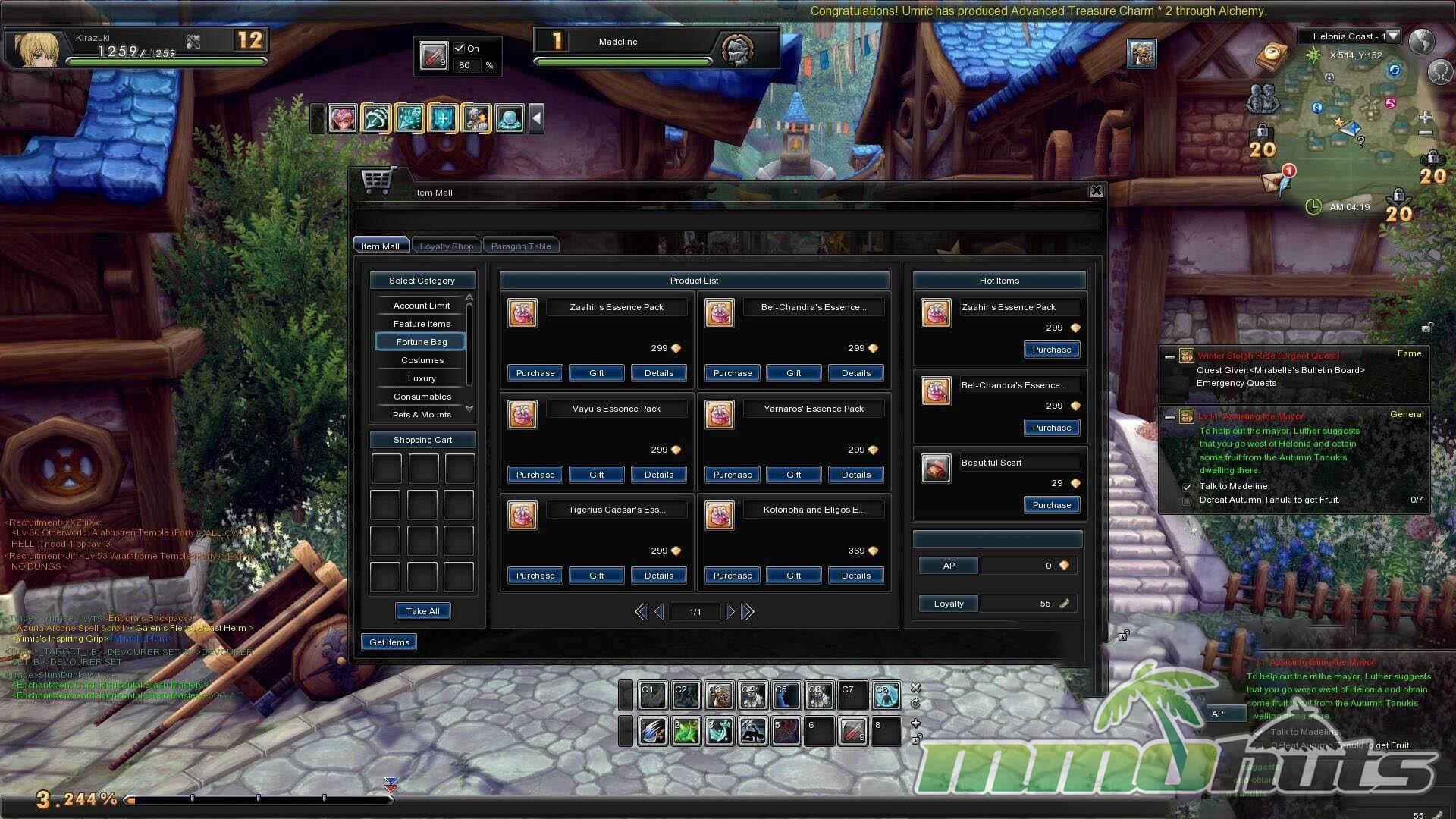Click the Take All button
The image size is (1456, 819).
click(422, 611)
